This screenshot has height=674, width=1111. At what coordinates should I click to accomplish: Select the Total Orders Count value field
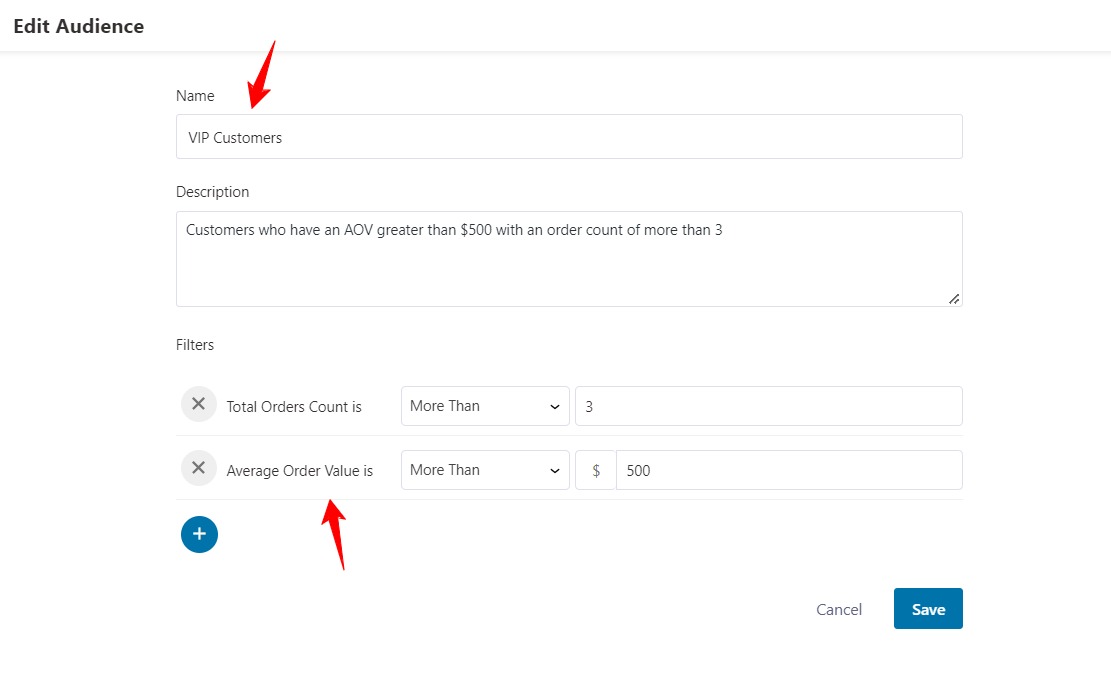tap(768, 406)
